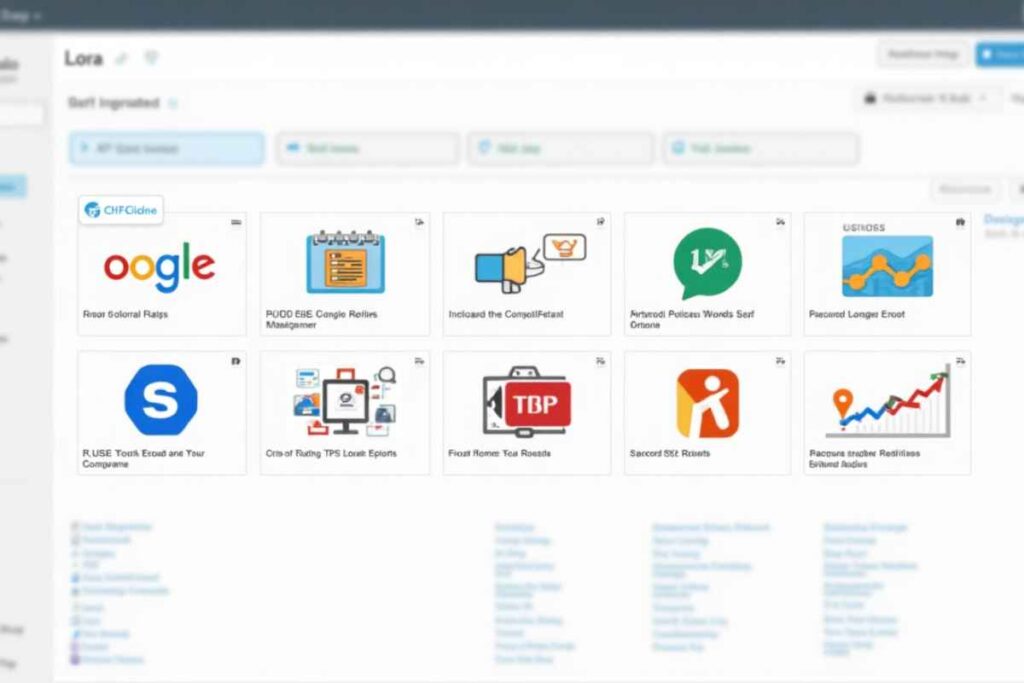Click the gray outlined button at top right
The image size is (1024, 683).
pos(922,55)
